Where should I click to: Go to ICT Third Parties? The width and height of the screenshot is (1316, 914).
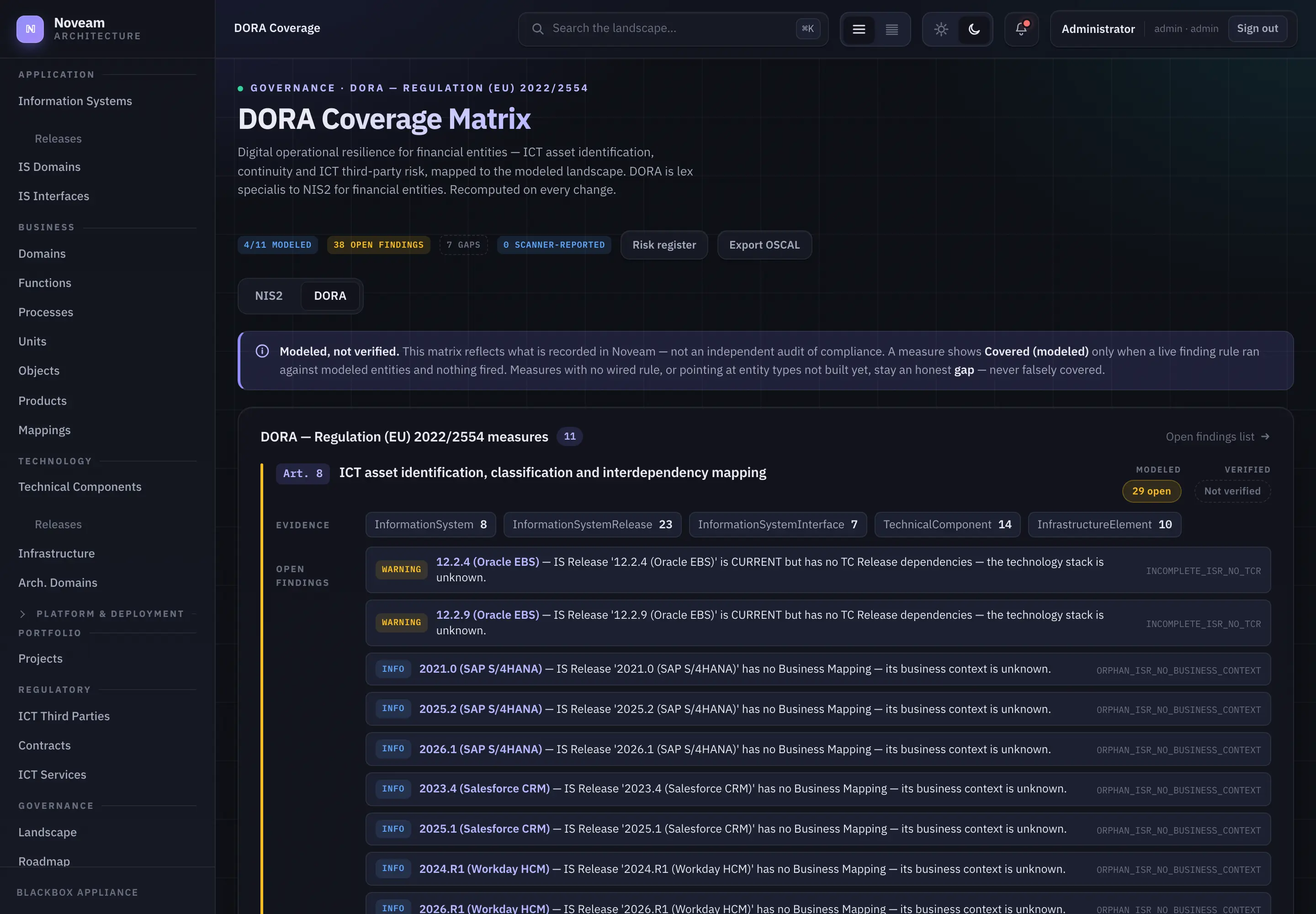64,716
